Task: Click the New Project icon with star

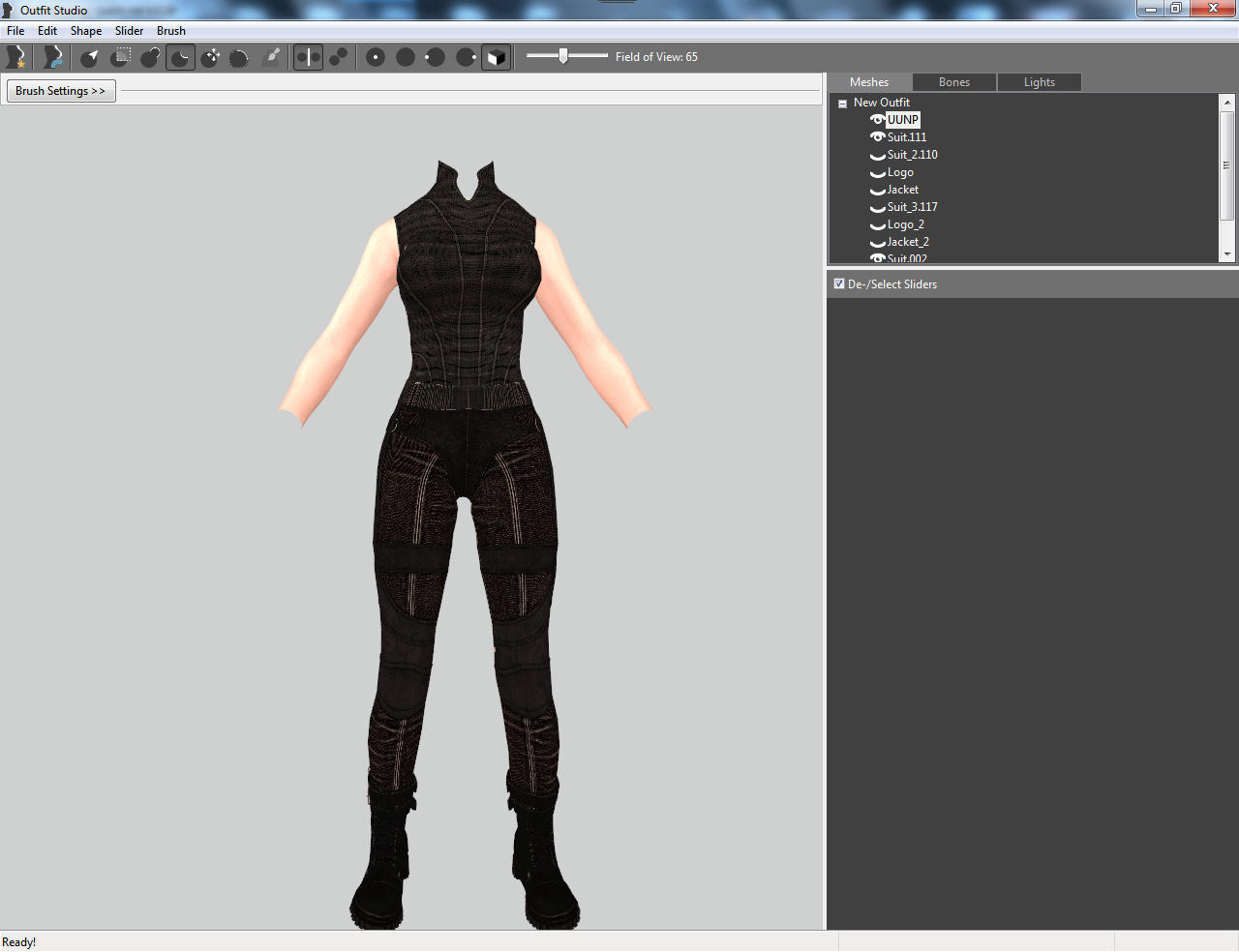Action: (15, 57)
